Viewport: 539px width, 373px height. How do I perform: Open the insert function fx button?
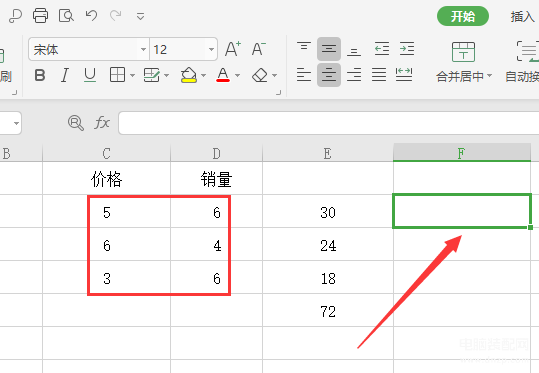(x=102, y=123)
